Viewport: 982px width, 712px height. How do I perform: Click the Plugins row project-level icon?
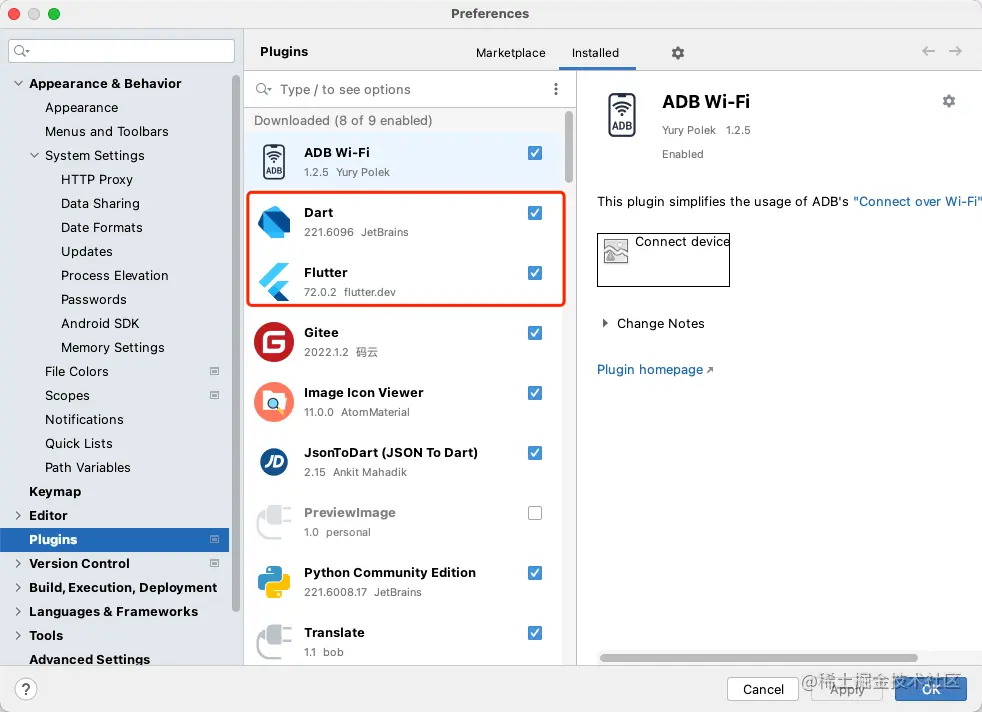click(x=214, y=539)
